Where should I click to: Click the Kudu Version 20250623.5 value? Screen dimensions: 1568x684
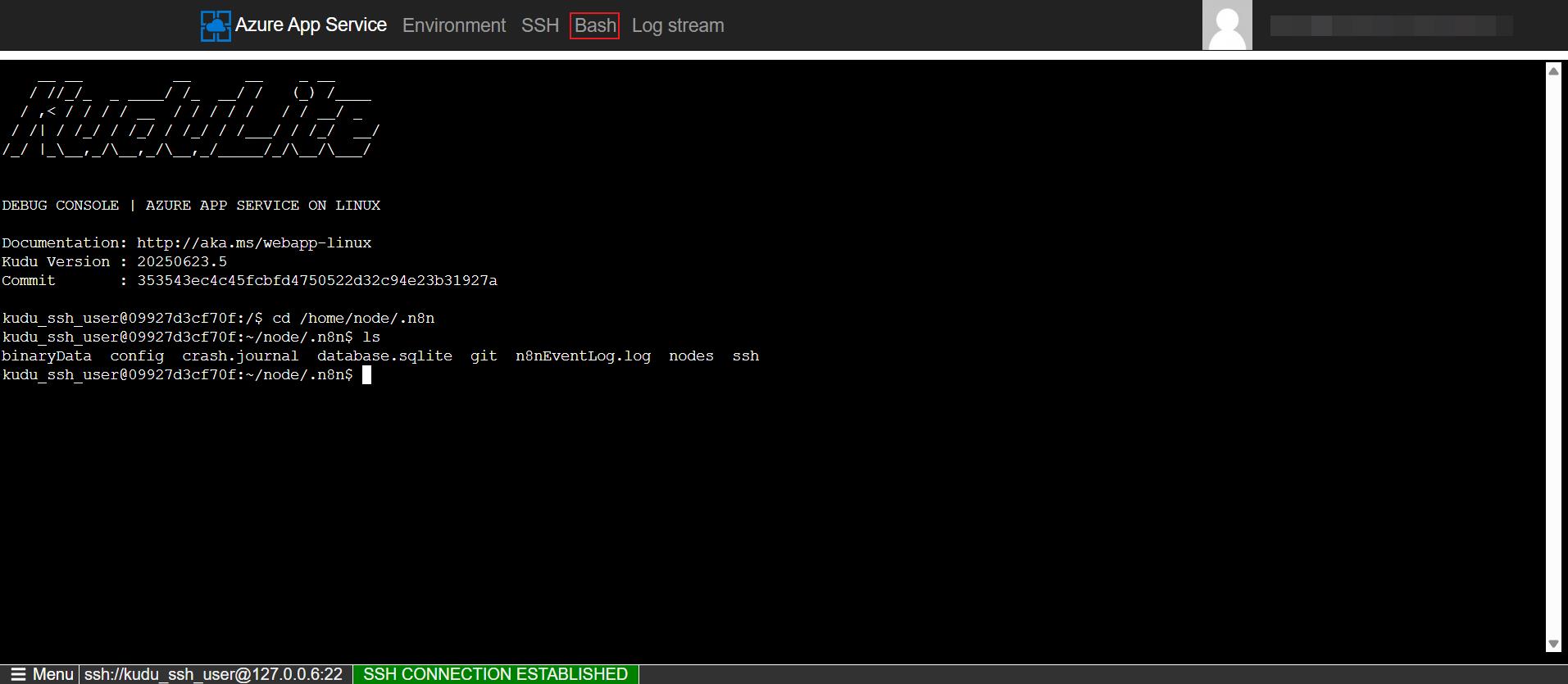[182, 261]
